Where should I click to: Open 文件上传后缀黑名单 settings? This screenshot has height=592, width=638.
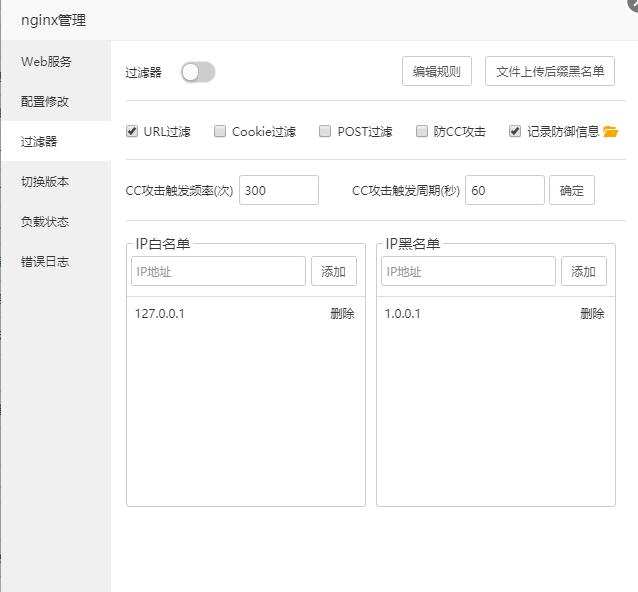tap(550, 71)
